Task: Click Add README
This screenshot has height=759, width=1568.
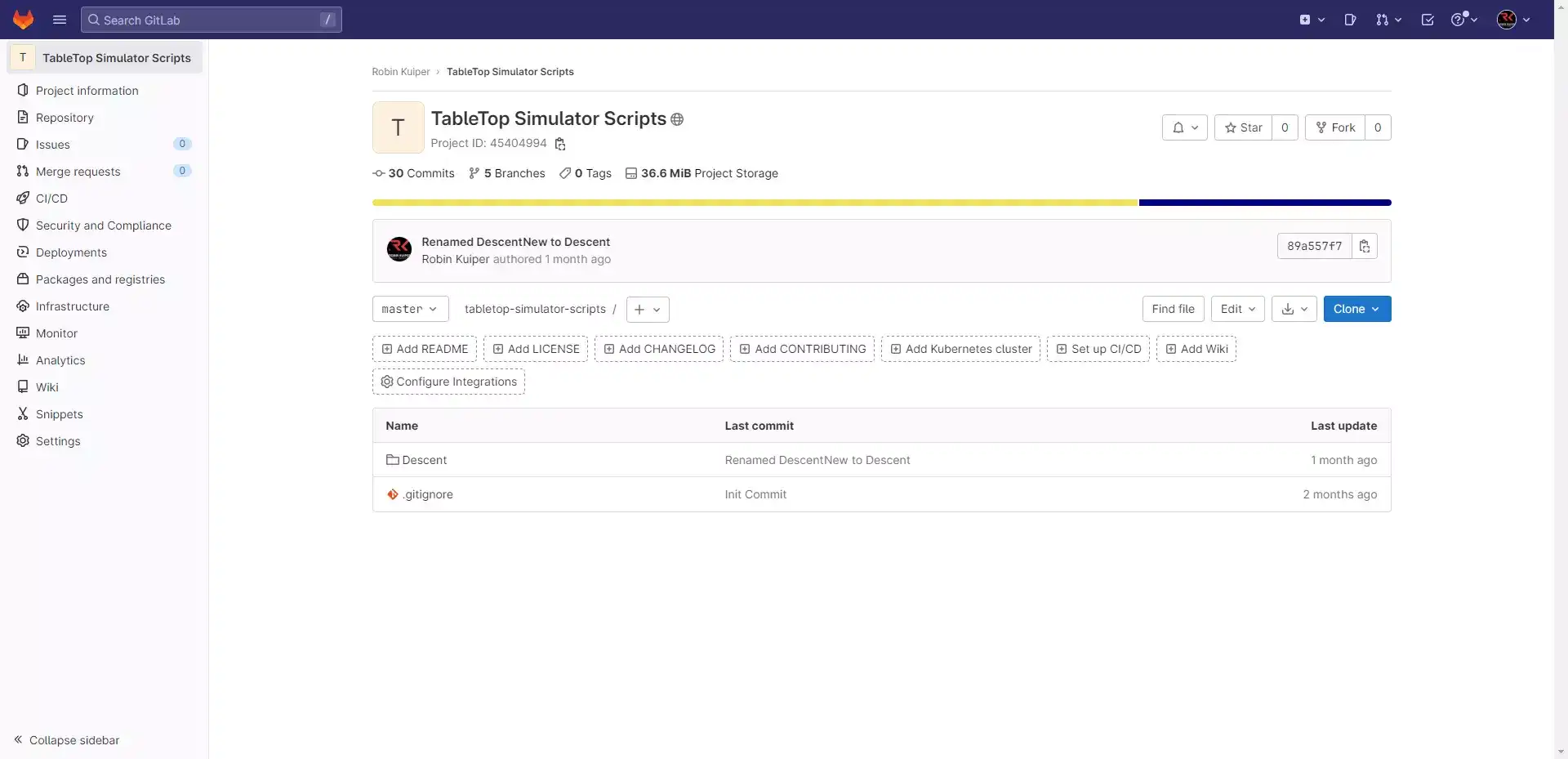Action: tap(425, 349)
